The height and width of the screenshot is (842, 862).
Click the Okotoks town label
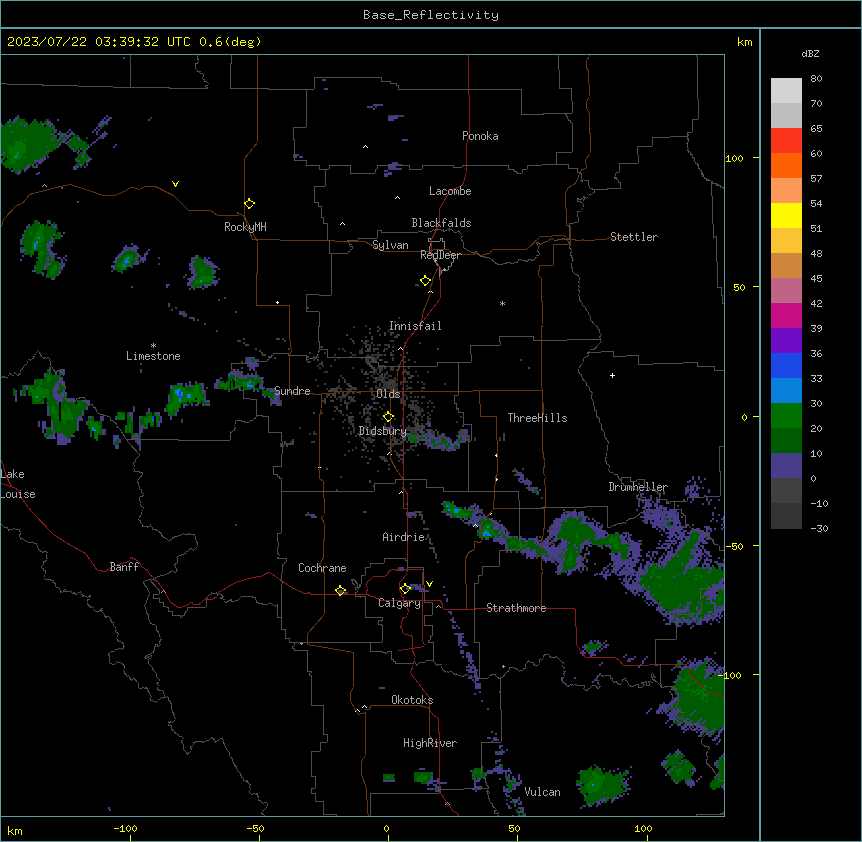coord(412,700)
